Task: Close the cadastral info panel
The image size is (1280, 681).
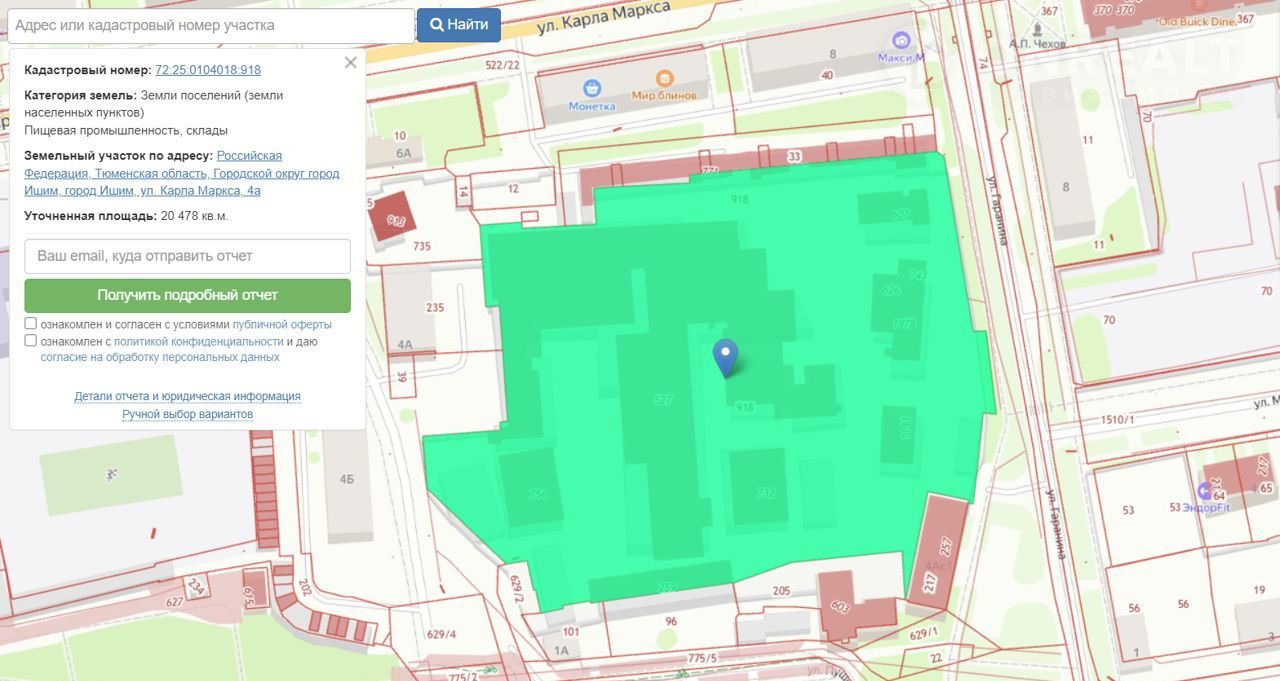Action: pyautogui.click(x=350, y=63)
